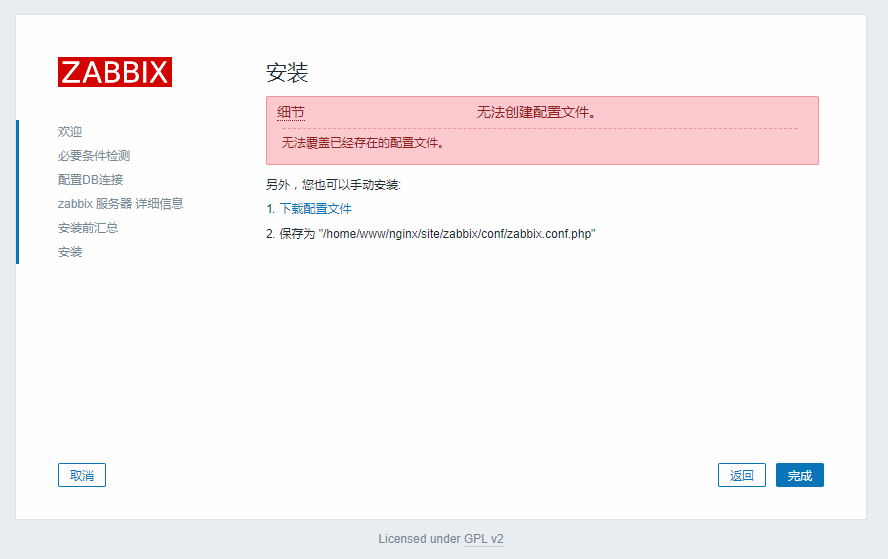Select the 配置DB连接 step in sidebar
Viewport: 888px width, 559px height.
pyautogui.click(x=90, y=180)
